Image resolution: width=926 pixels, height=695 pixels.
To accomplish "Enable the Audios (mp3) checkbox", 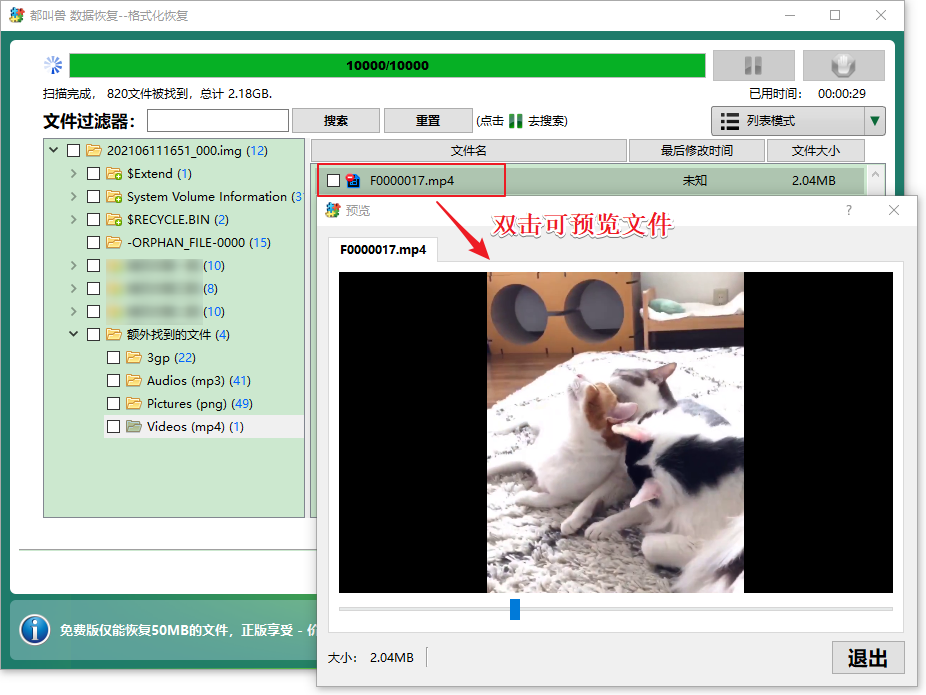I will [114, 380].
